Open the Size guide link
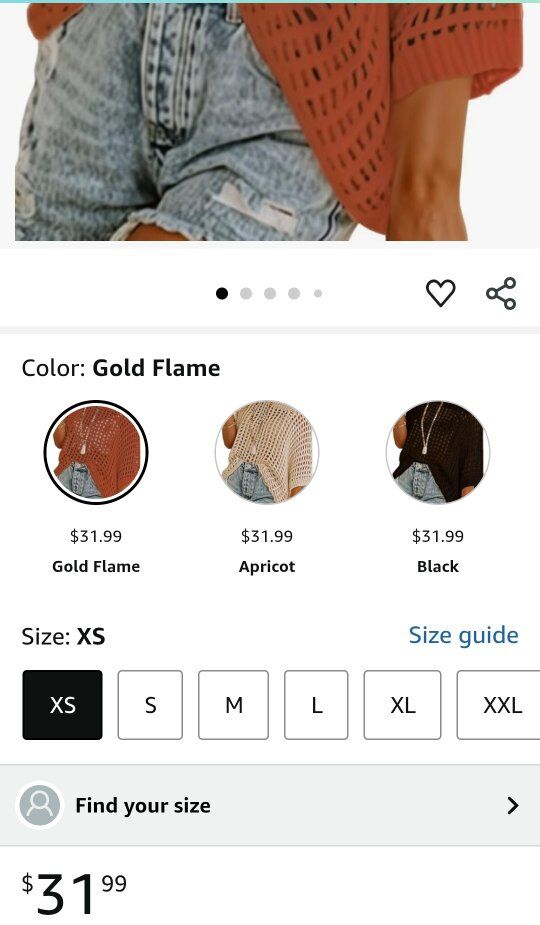540x925 pixels. click(x=464, y=635)
